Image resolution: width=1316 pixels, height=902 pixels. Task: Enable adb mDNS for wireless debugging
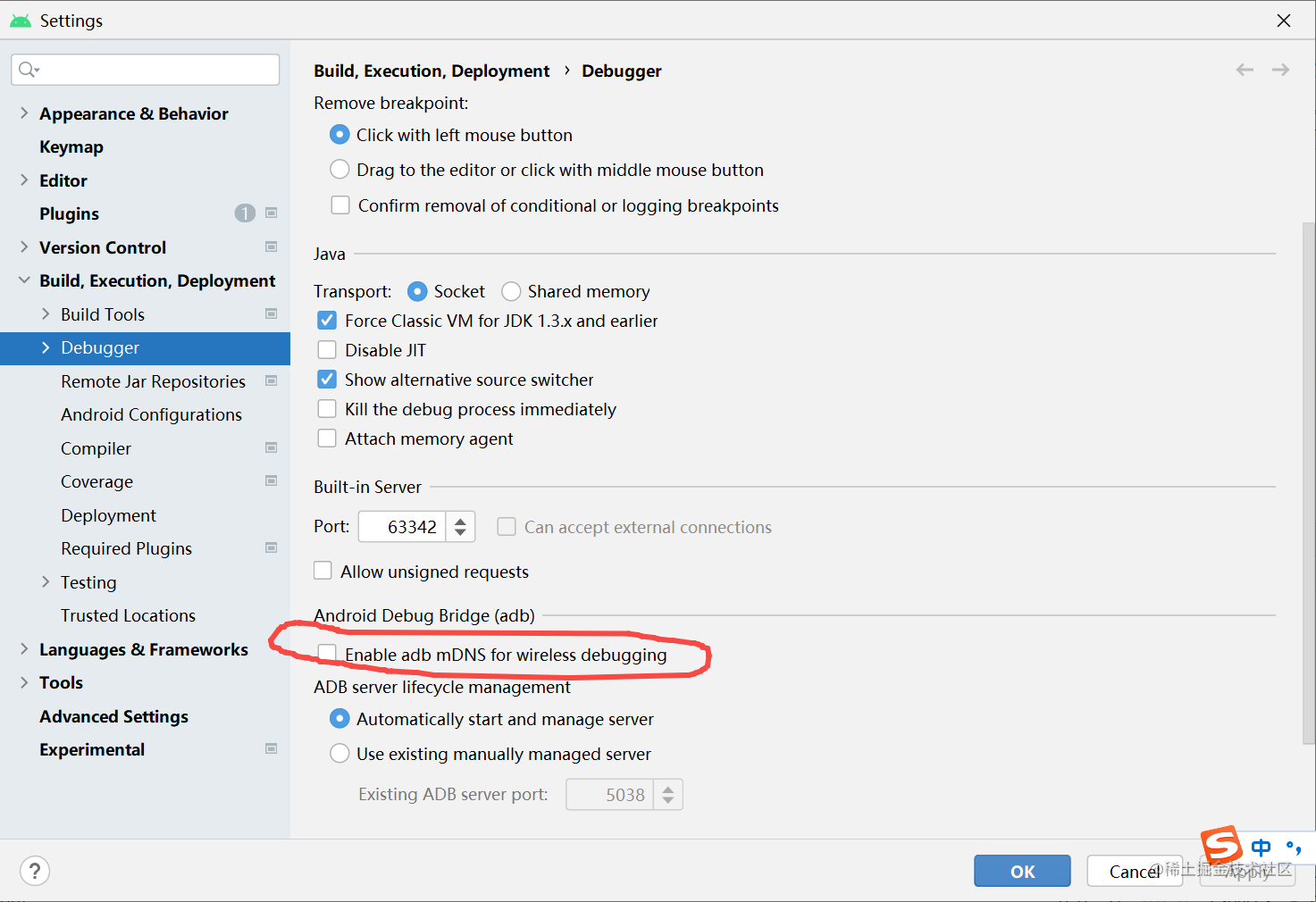(x=328, y=654)
